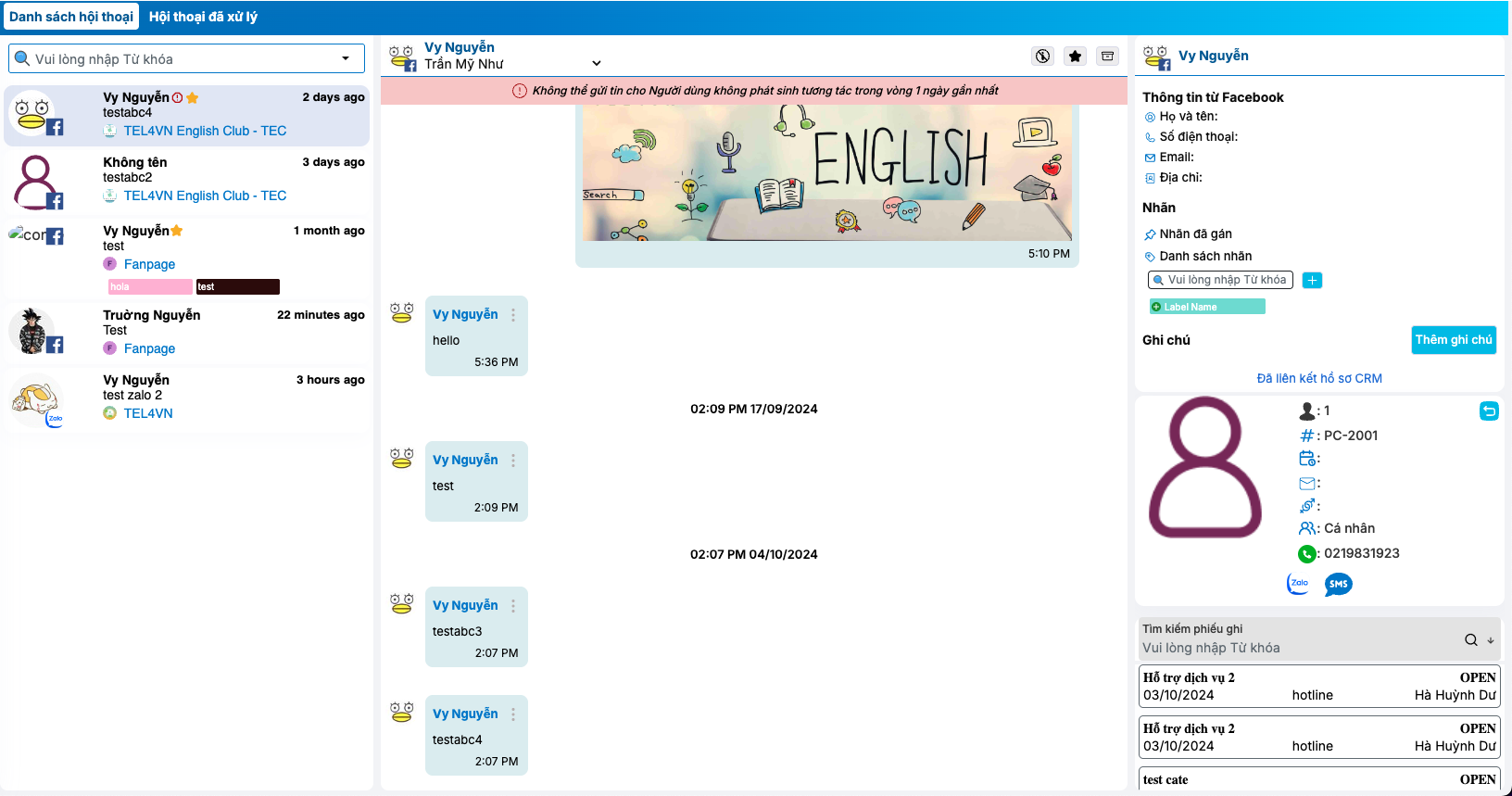
Task: Open the Đã liên kết hồ sơ CRM link
Action: pyautogui.click(x=1319, y=378)
